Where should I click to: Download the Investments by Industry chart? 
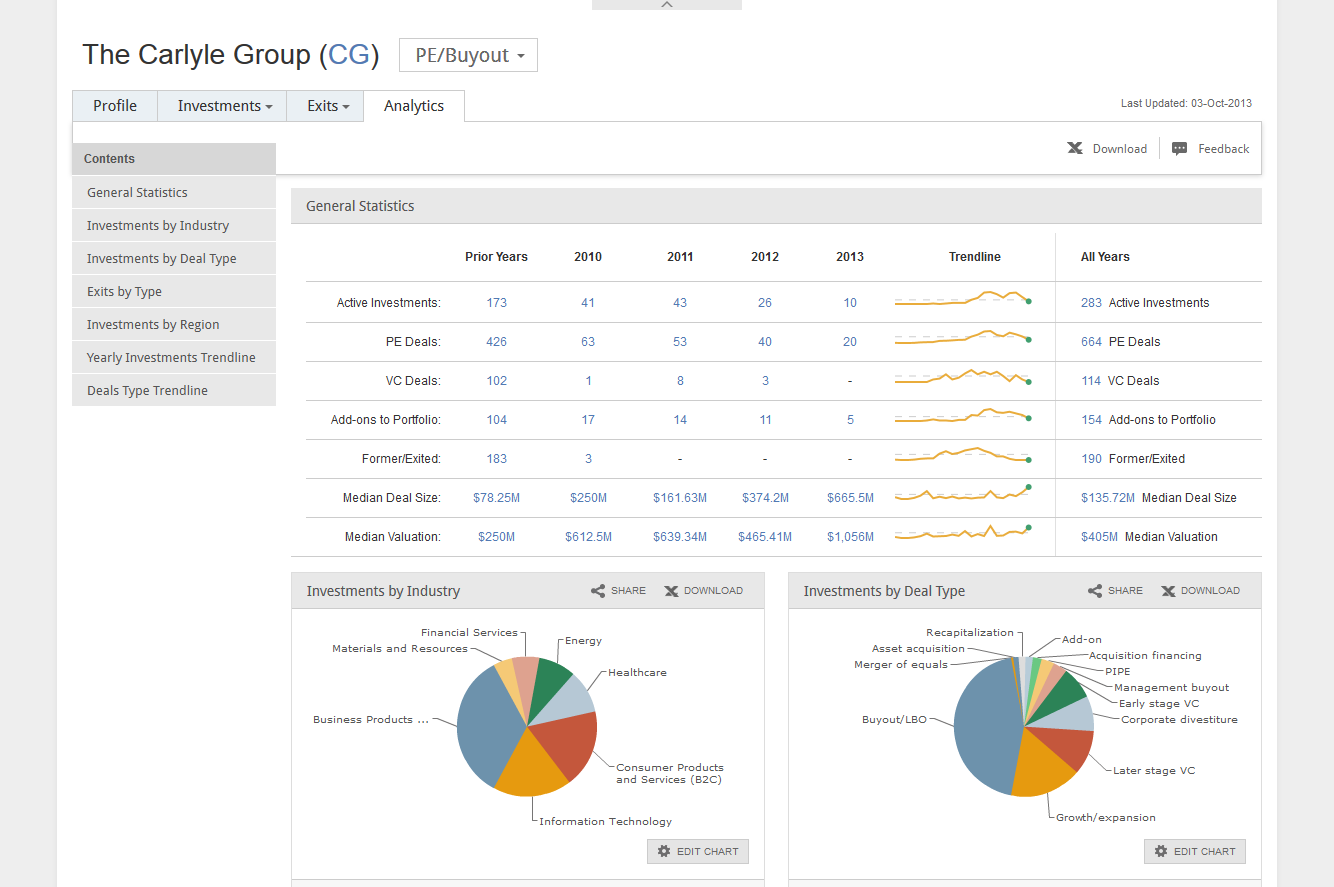(704, 591)
